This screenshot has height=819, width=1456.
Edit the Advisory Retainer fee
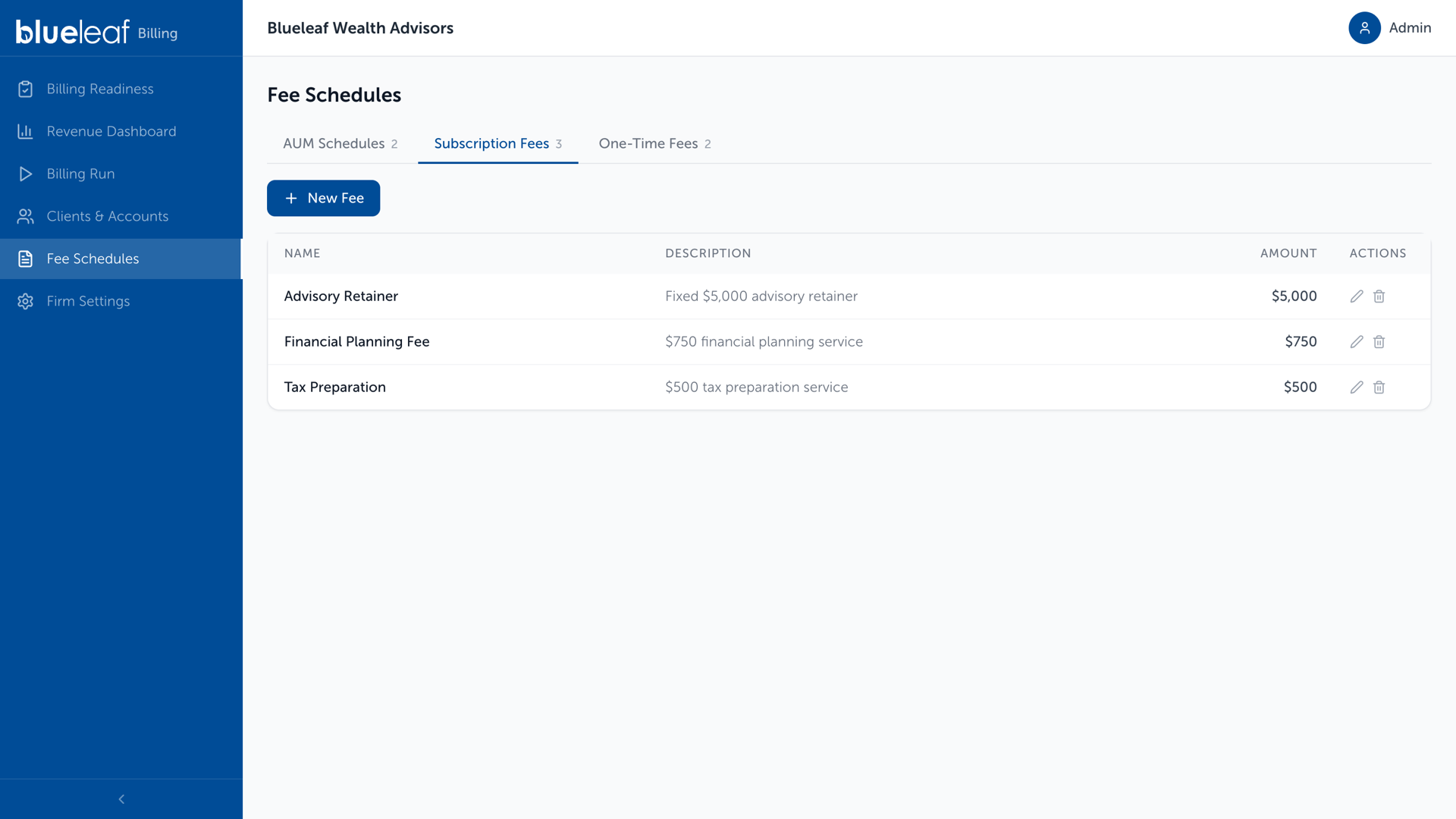1357,297
